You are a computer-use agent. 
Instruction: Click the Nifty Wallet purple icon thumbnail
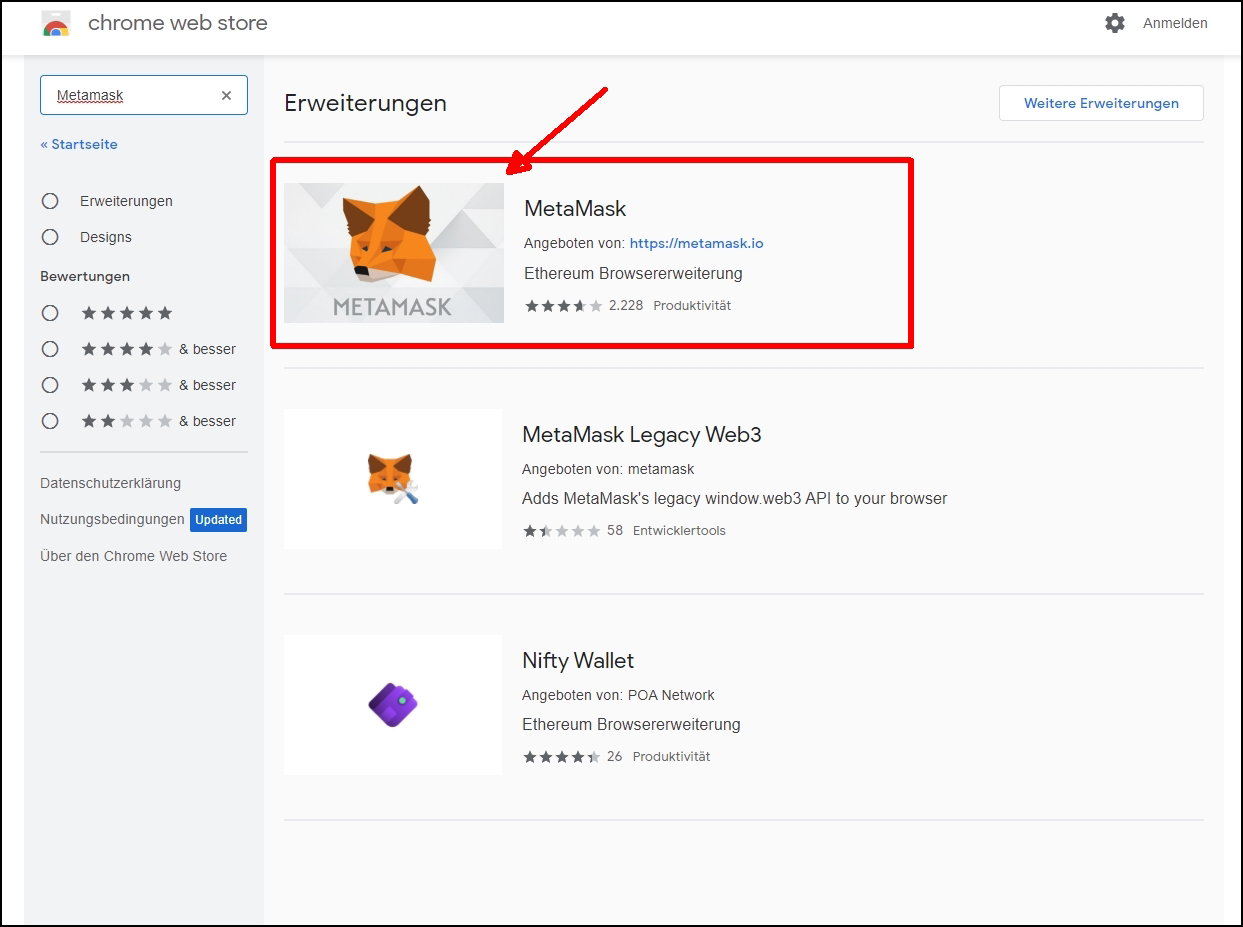pyautogui.click(x=393, y=704)
